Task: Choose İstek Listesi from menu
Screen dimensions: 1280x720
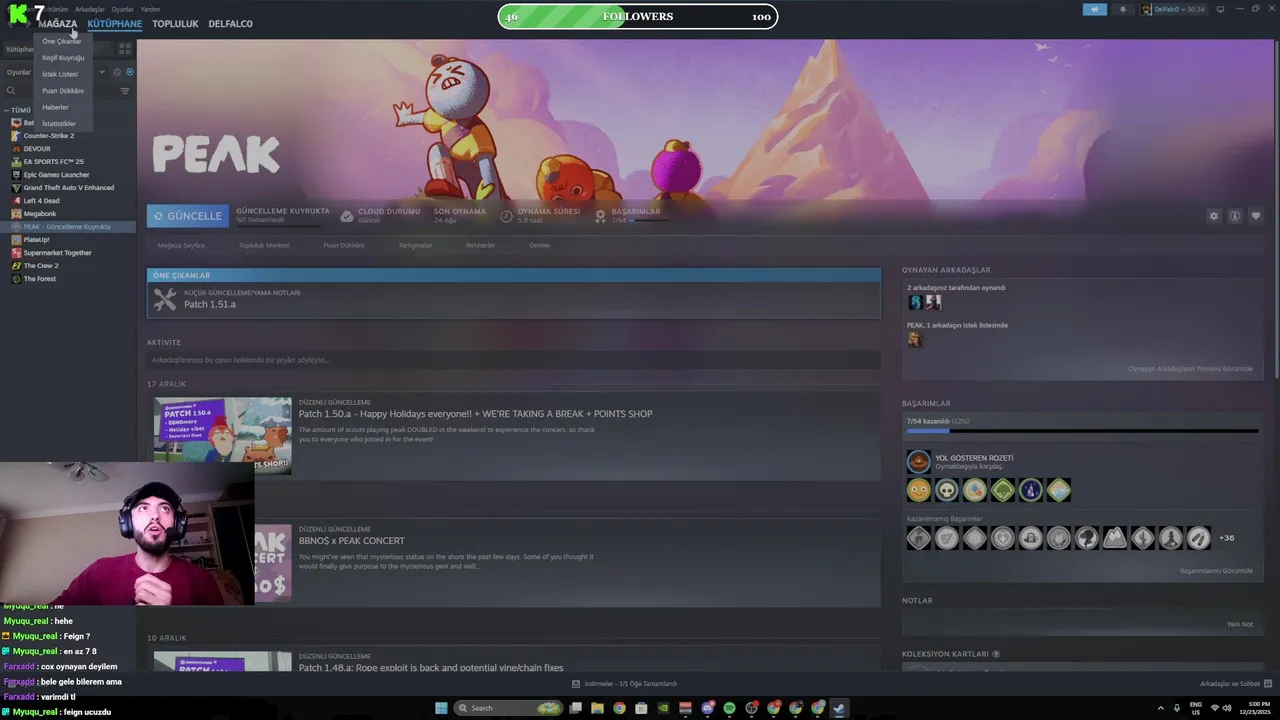Action: coord(60,74)
